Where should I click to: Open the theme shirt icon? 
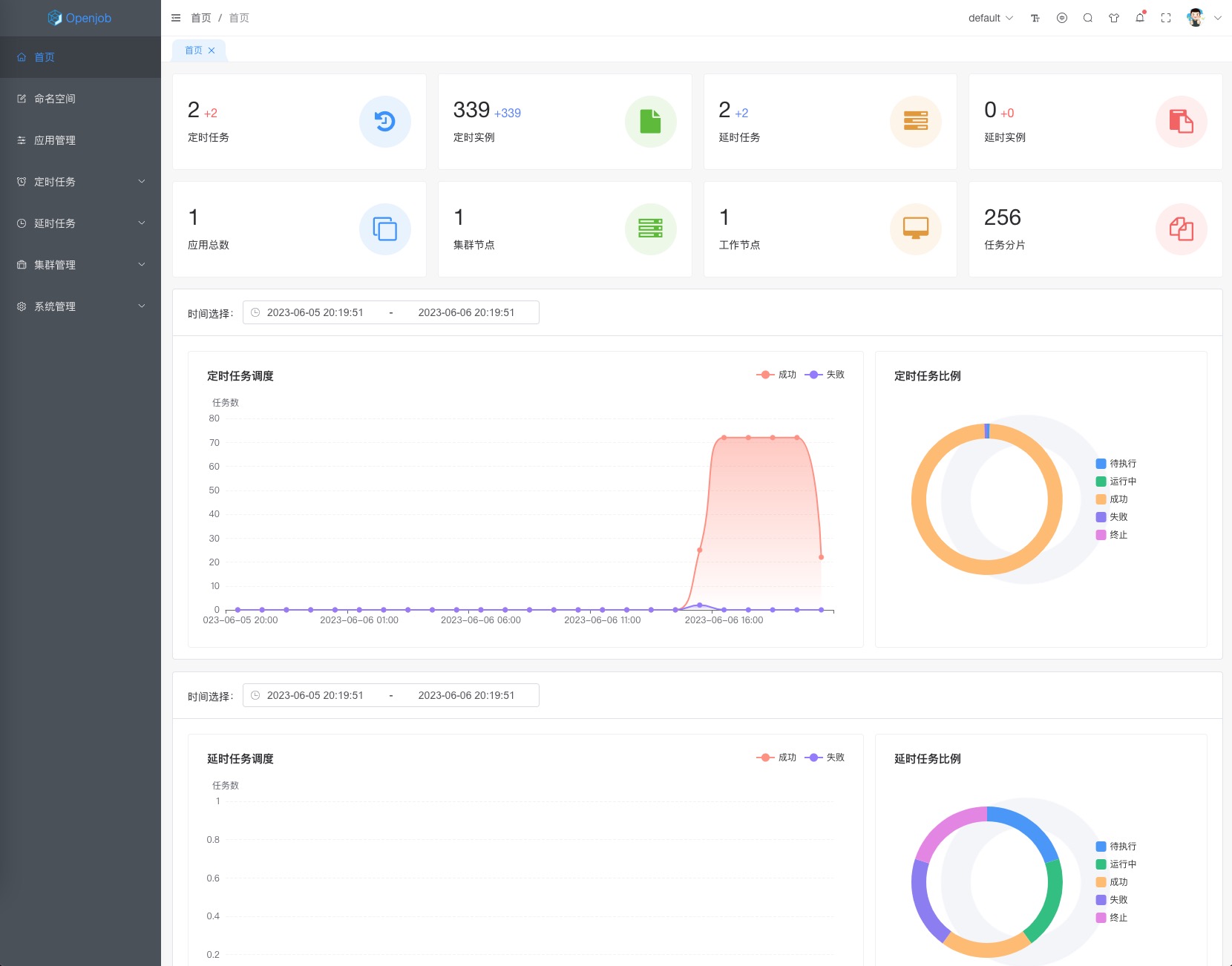(x=1114, y=18)
